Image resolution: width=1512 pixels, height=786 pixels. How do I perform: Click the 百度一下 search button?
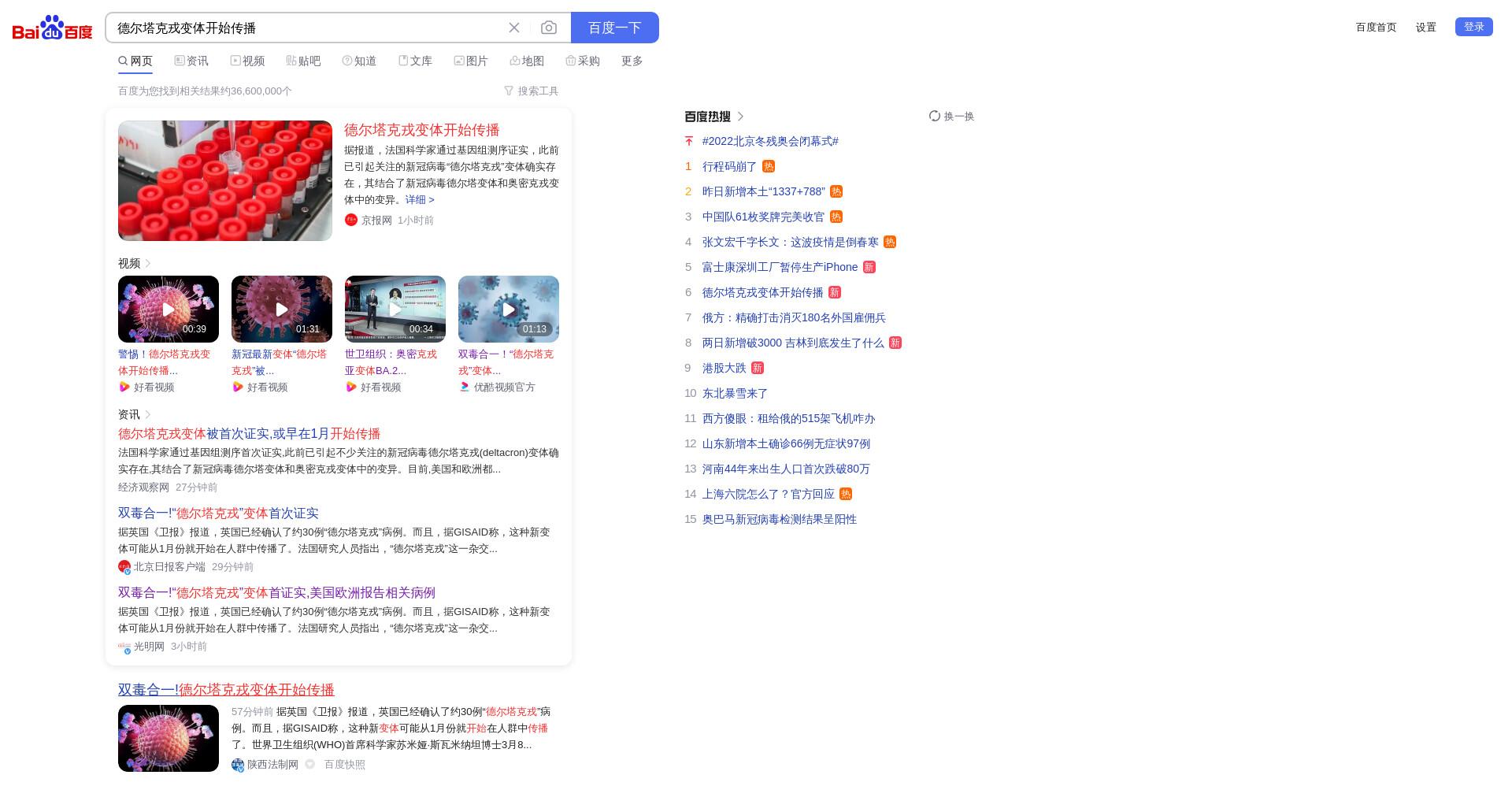pyautogui.click(x=615, y=28)
